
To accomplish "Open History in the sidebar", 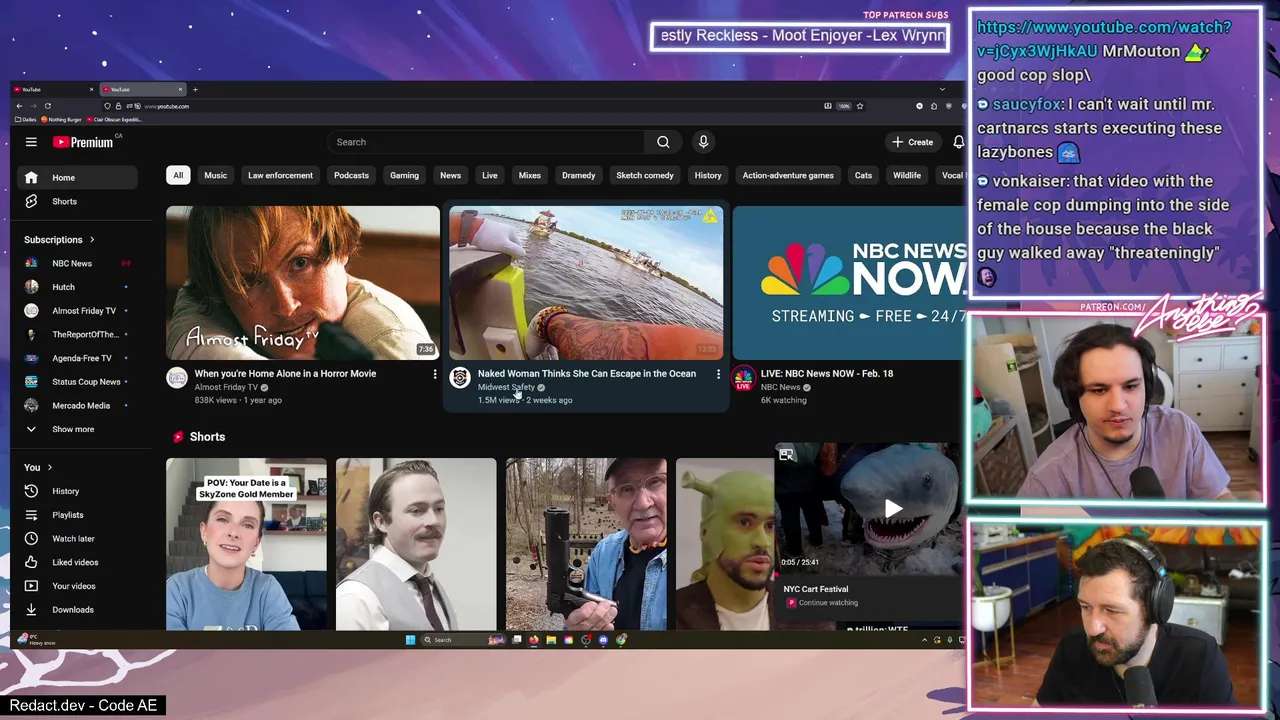I will coord(77,491).
